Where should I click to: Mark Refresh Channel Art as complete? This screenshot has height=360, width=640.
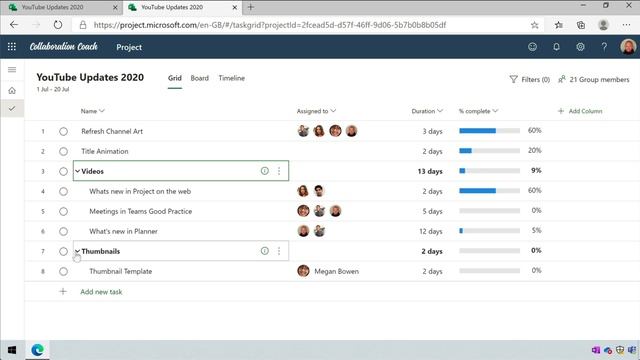(63, 131)
